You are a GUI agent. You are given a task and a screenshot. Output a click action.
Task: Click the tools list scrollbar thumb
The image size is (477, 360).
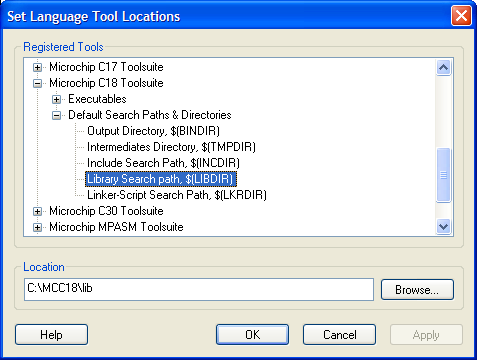[x=443, y=175]
